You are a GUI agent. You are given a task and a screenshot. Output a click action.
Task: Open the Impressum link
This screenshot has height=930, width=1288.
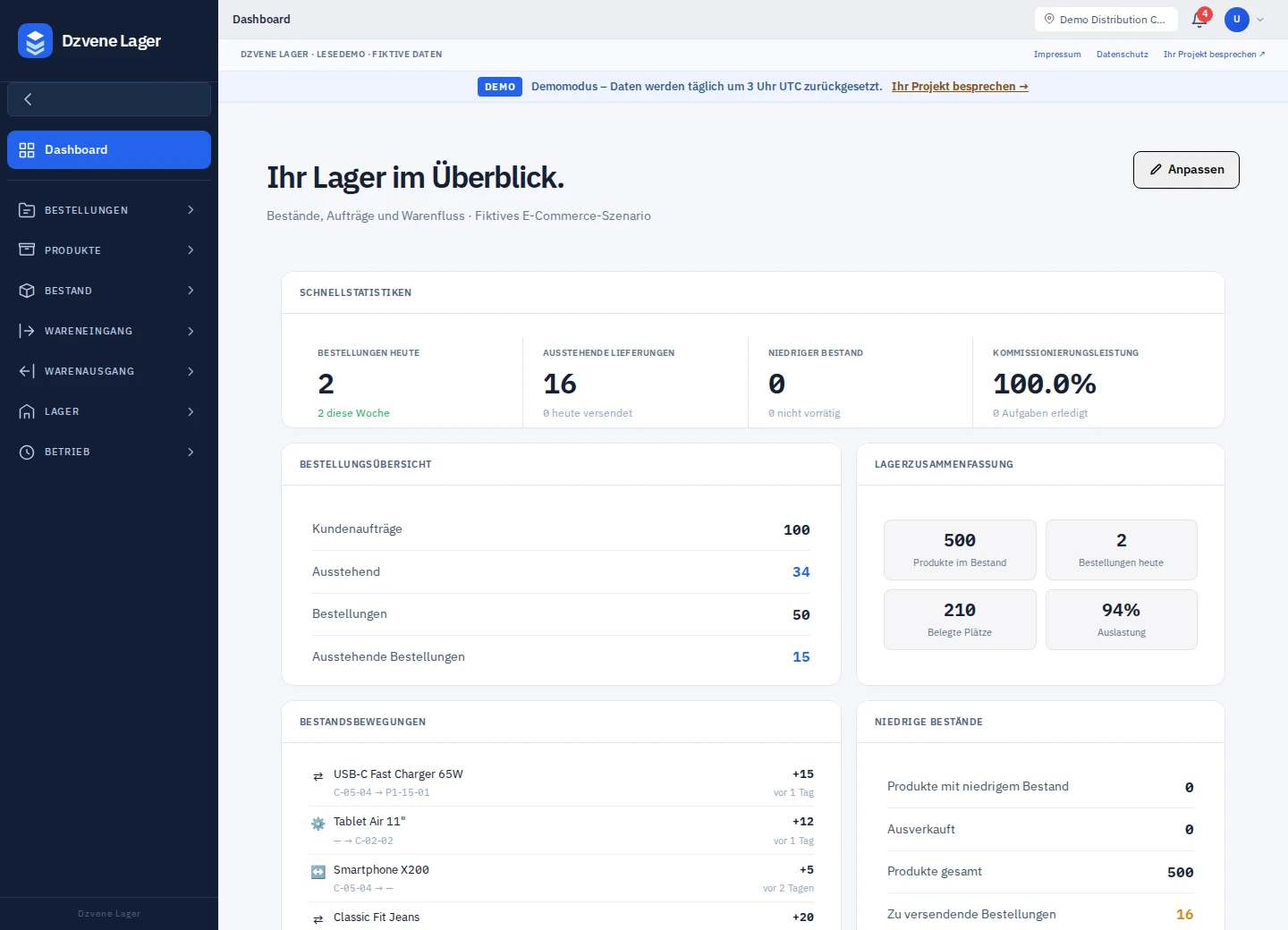[x=1057, y=55]
